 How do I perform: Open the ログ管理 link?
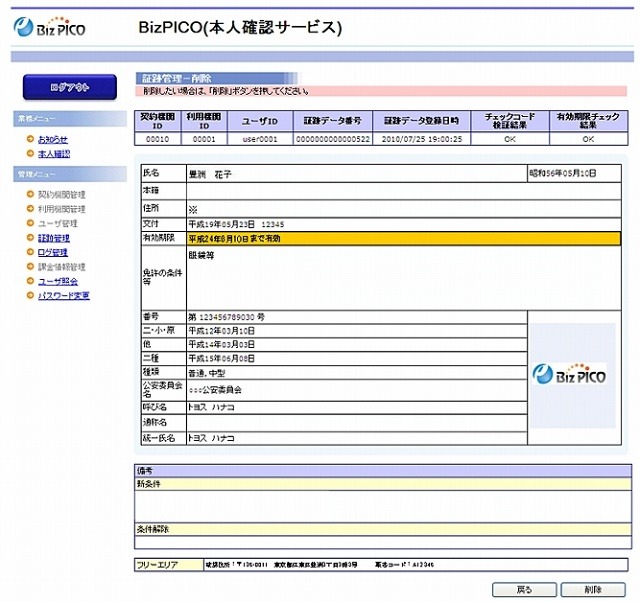53,252
